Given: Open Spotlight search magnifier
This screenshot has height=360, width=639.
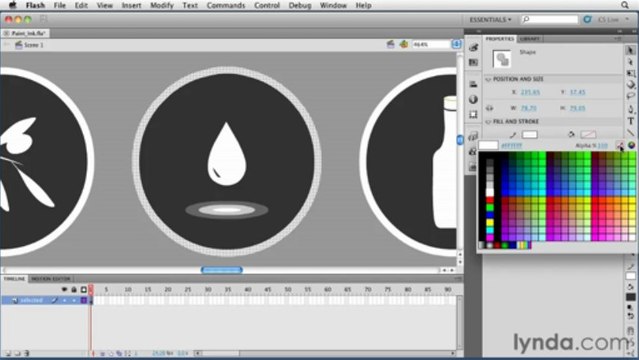Looking at the screenshot, I should pos(625,5).
